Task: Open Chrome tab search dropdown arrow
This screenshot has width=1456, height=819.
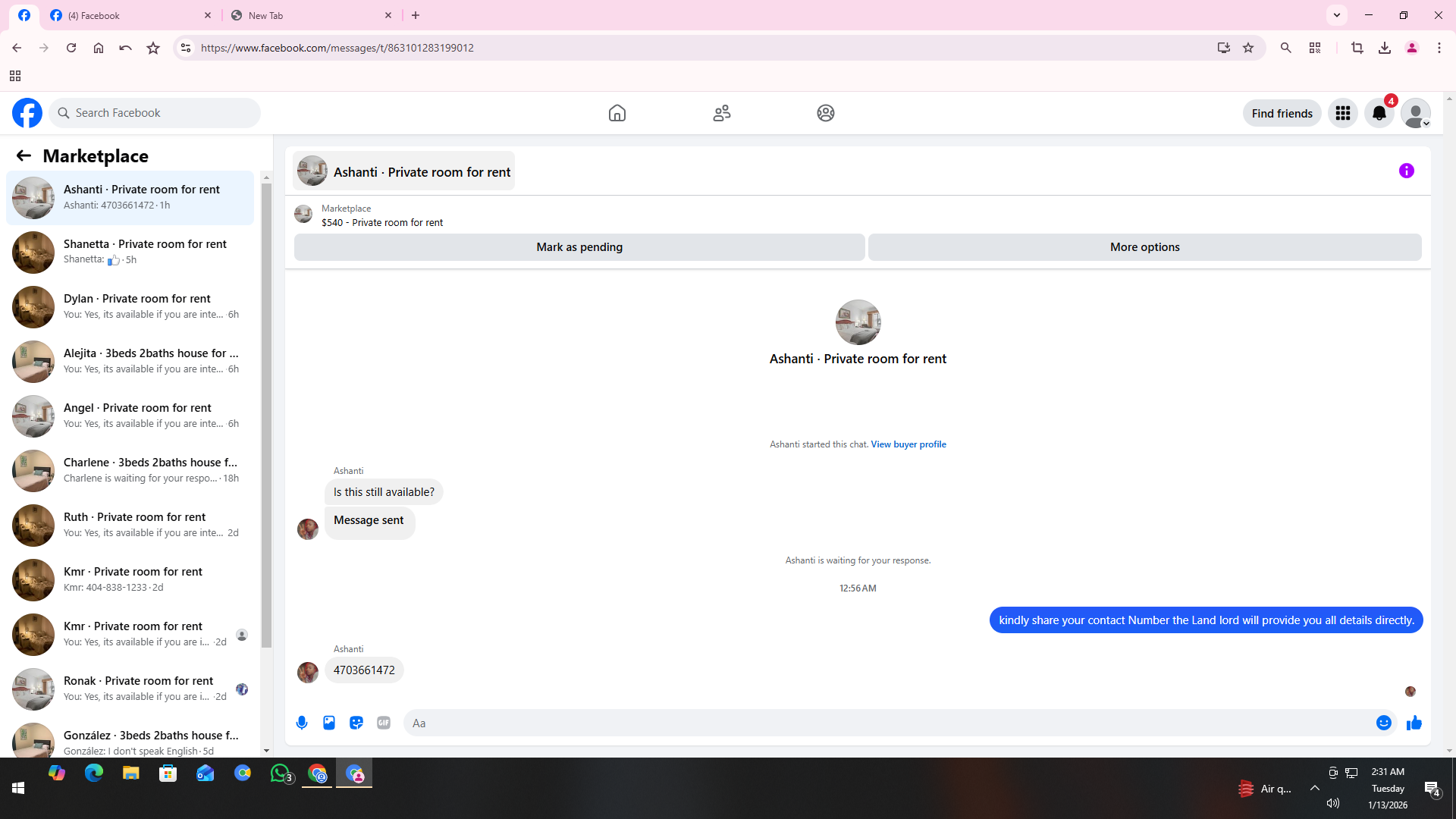Action: click(x=1337, y=15)
